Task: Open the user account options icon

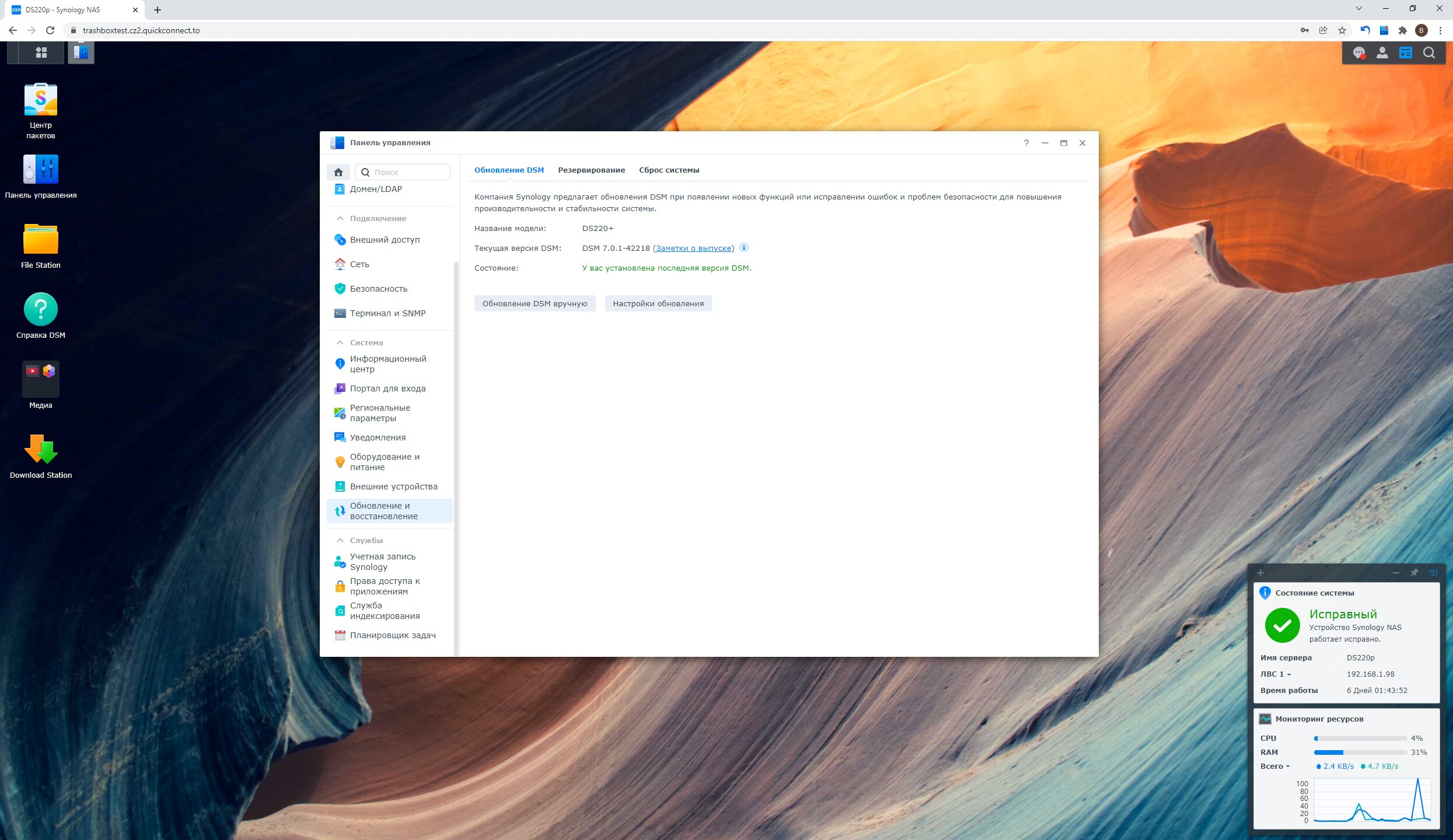Action: click(x=1382, y=53)
